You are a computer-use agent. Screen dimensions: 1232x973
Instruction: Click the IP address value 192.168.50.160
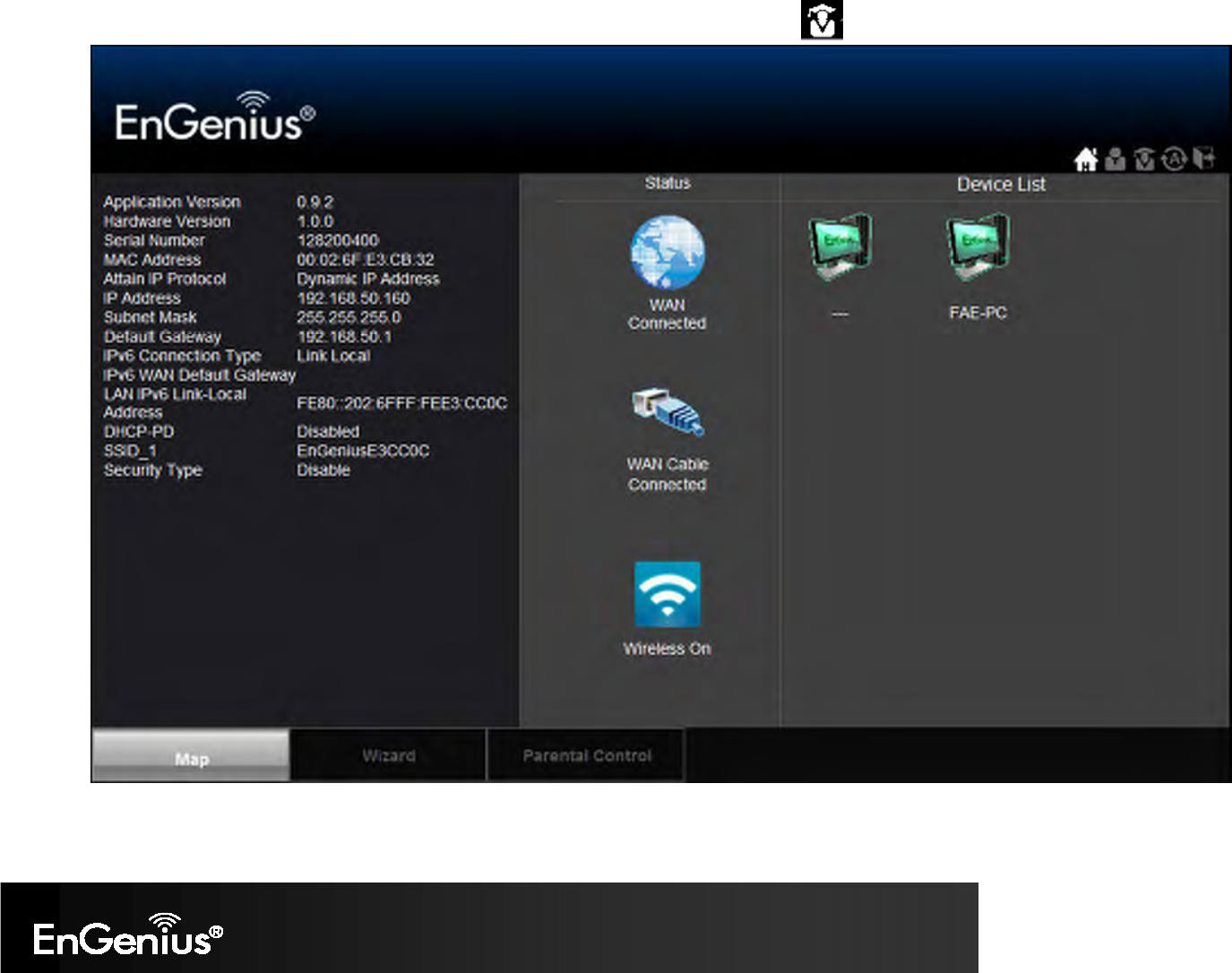click(x=353, y=298)
